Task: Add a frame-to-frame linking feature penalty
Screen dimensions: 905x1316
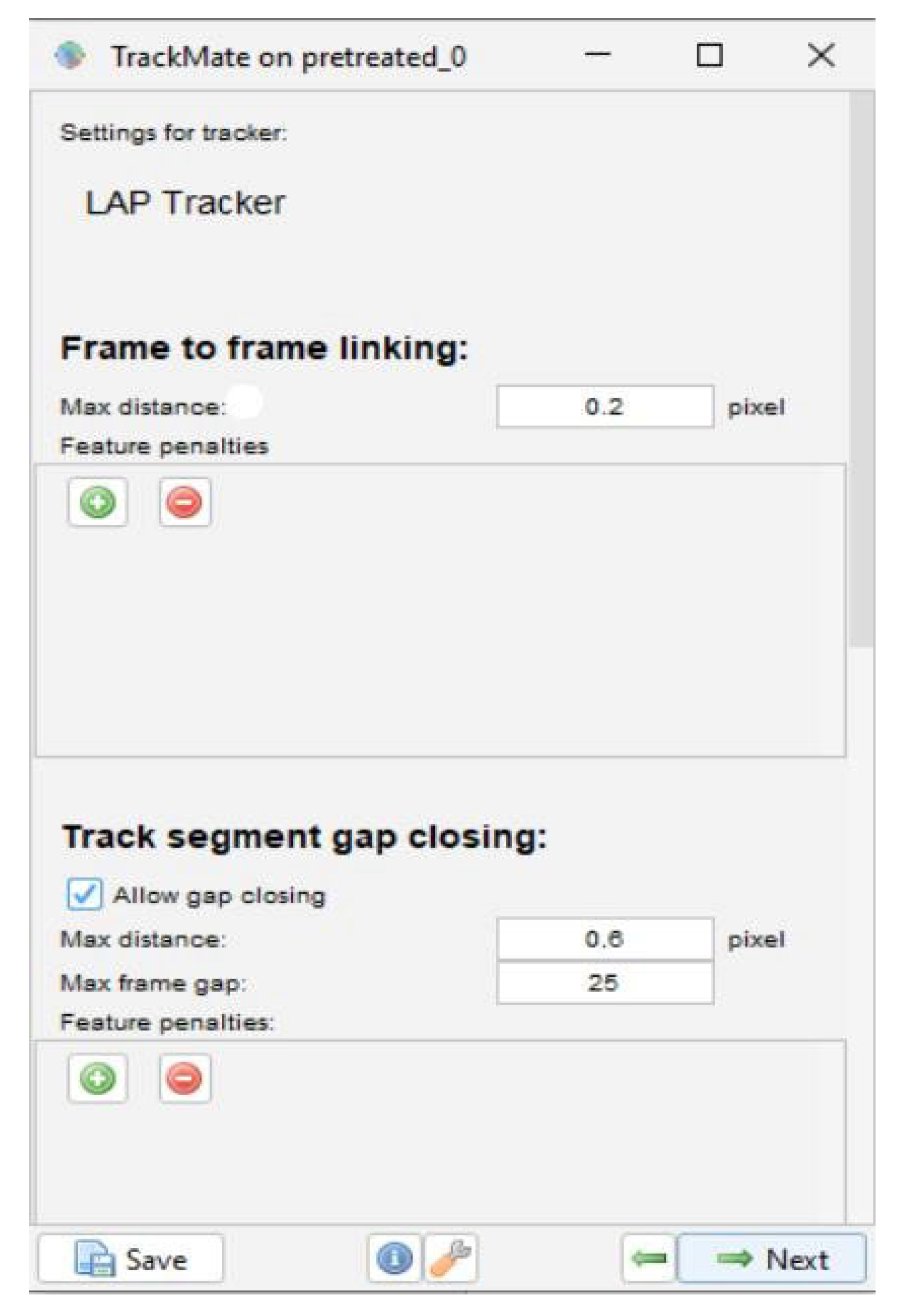Action: [97, 502]
